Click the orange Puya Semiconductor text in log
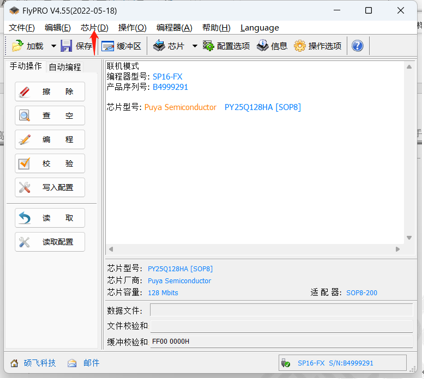Screen dimensions: 424x379 point(180,107)
